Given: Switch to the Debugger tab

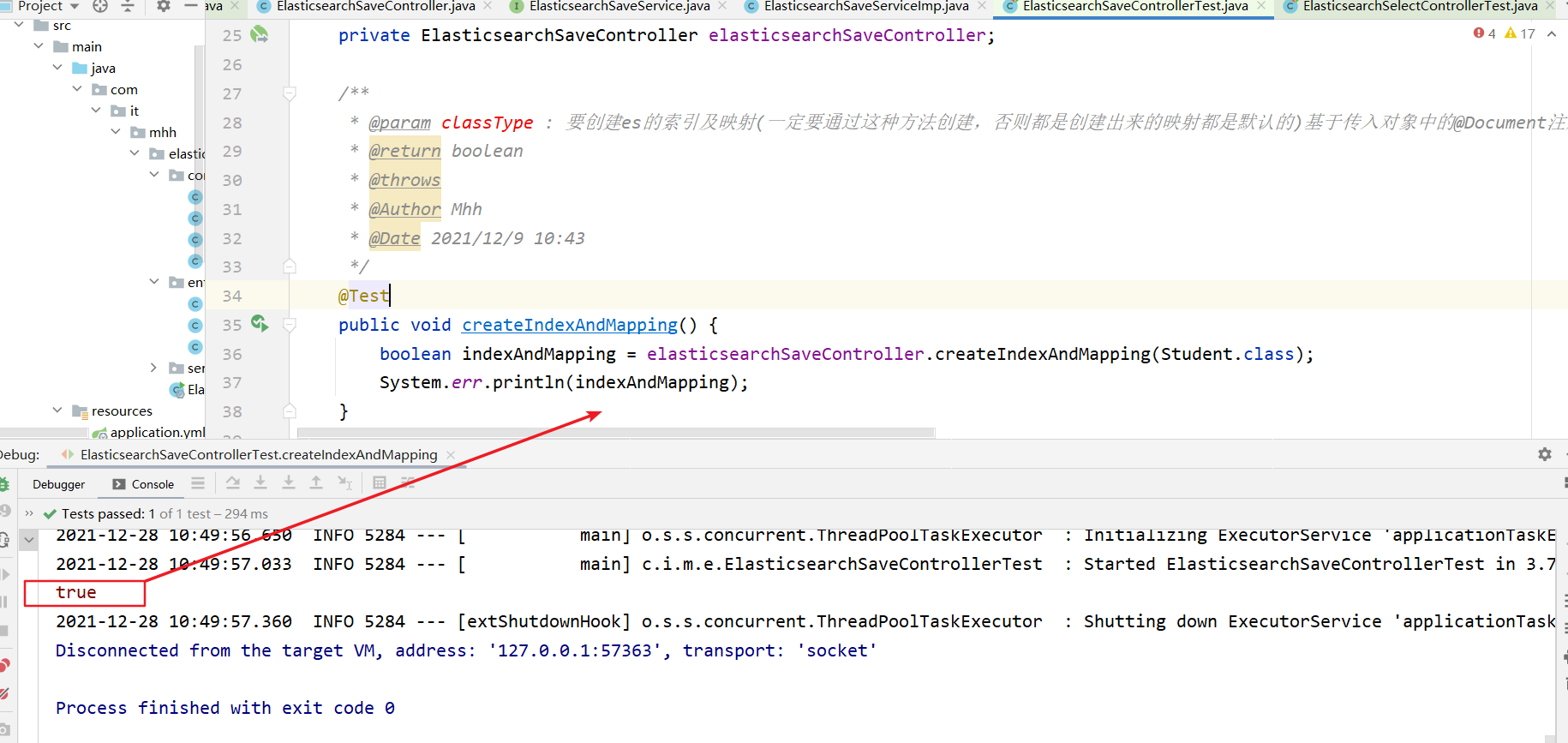Looking at the screenshot, I should [58, 484].
